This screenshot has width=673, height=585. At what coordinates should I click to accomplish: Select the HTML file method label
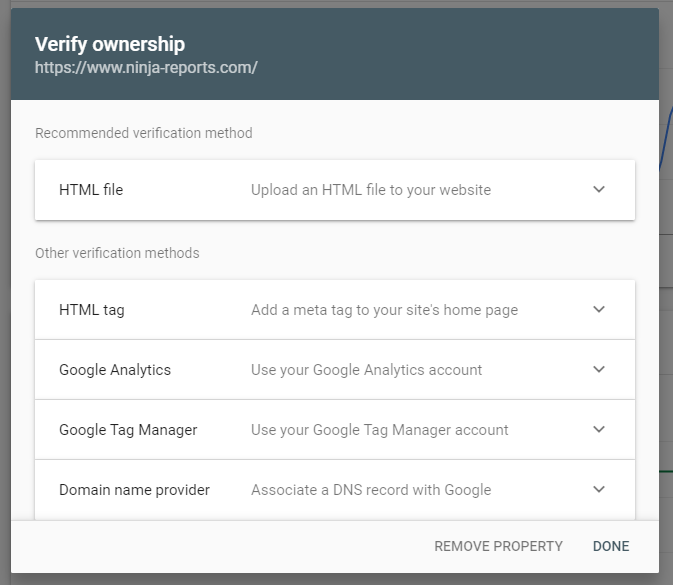pyautogui.click(x=91, y=189)
